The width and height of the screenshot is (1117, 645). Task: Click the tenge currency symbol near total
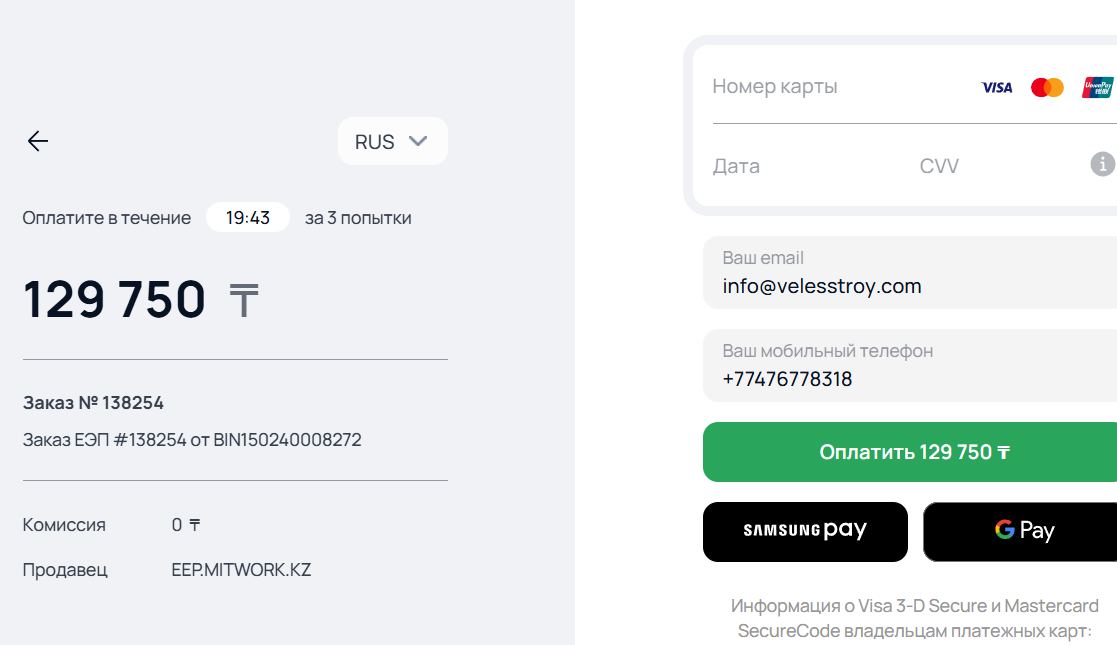click(x=244, y=300)
